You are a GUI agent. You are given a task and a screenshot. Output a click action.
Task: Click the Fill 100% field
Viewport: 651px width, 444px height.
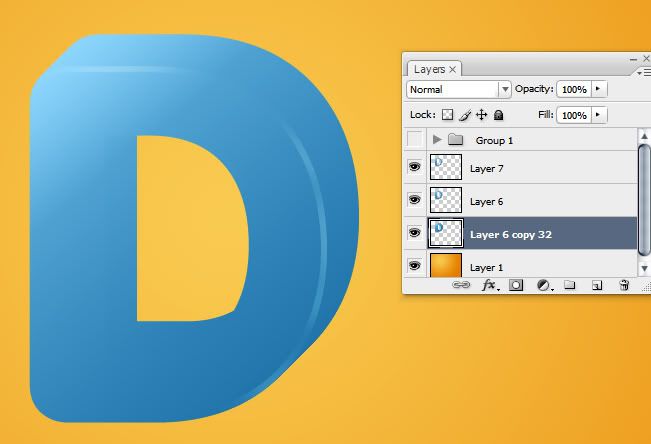click(574, 115)
